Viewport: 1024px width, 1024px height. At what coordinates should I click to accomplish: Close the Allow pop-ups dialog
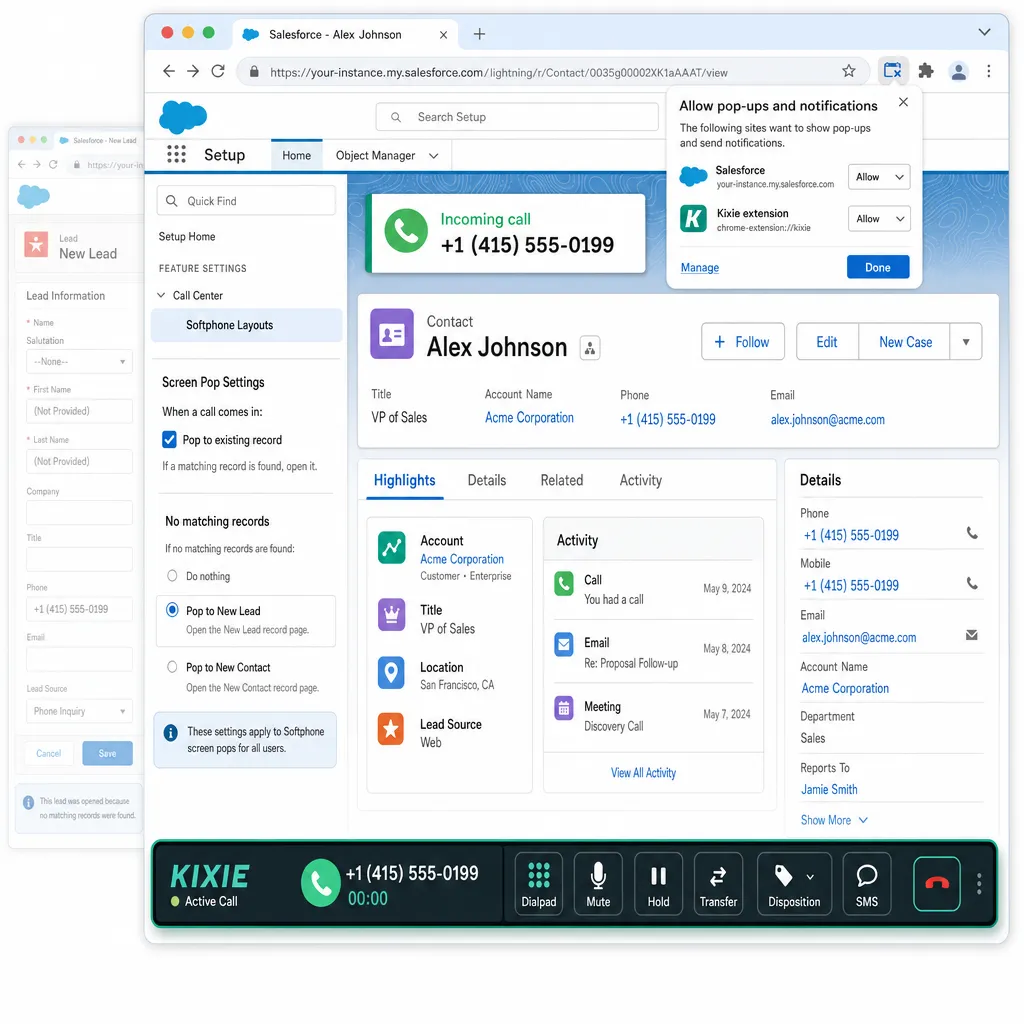[903, 102]
